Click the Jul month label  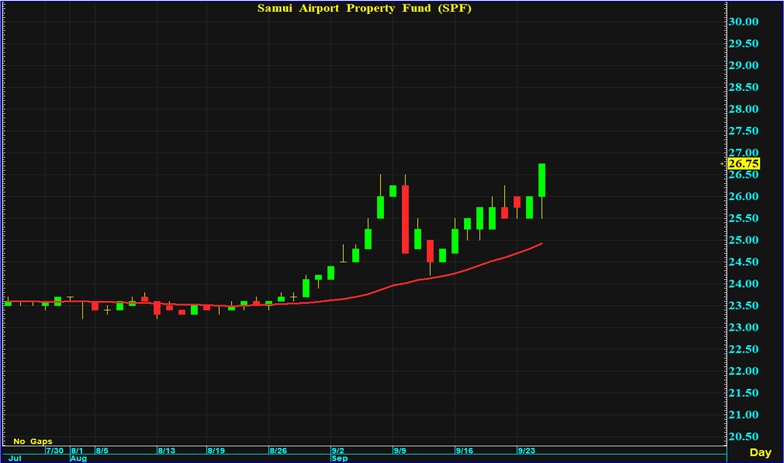click(15, 458)
